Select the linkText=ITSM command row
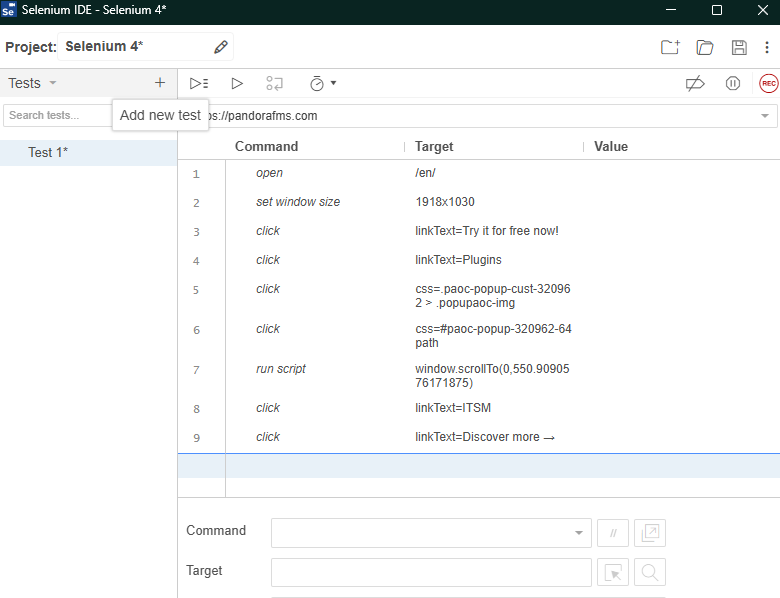The height and width of the screenshot is (598, 780). 479,408
